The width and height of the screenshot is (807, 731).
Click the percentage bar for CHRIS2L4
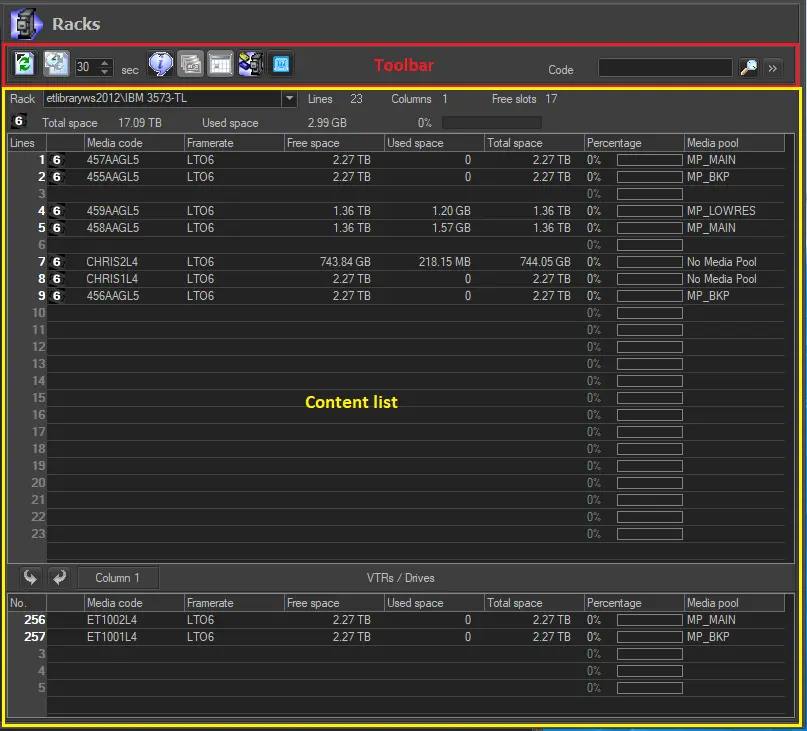649,262
